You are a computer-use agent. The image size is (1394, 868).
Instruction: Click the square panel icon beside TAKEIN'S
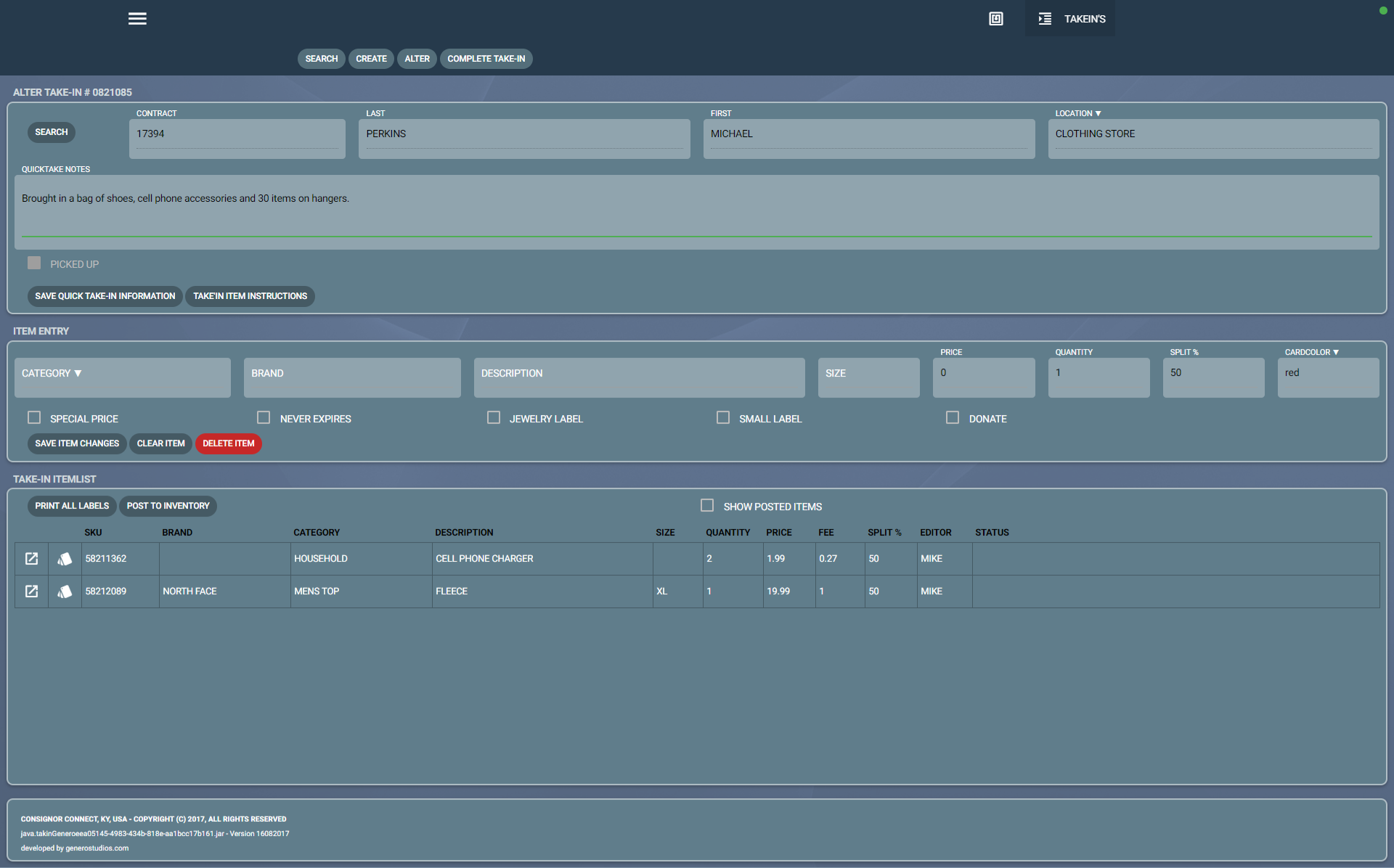(x=996, y=19)
